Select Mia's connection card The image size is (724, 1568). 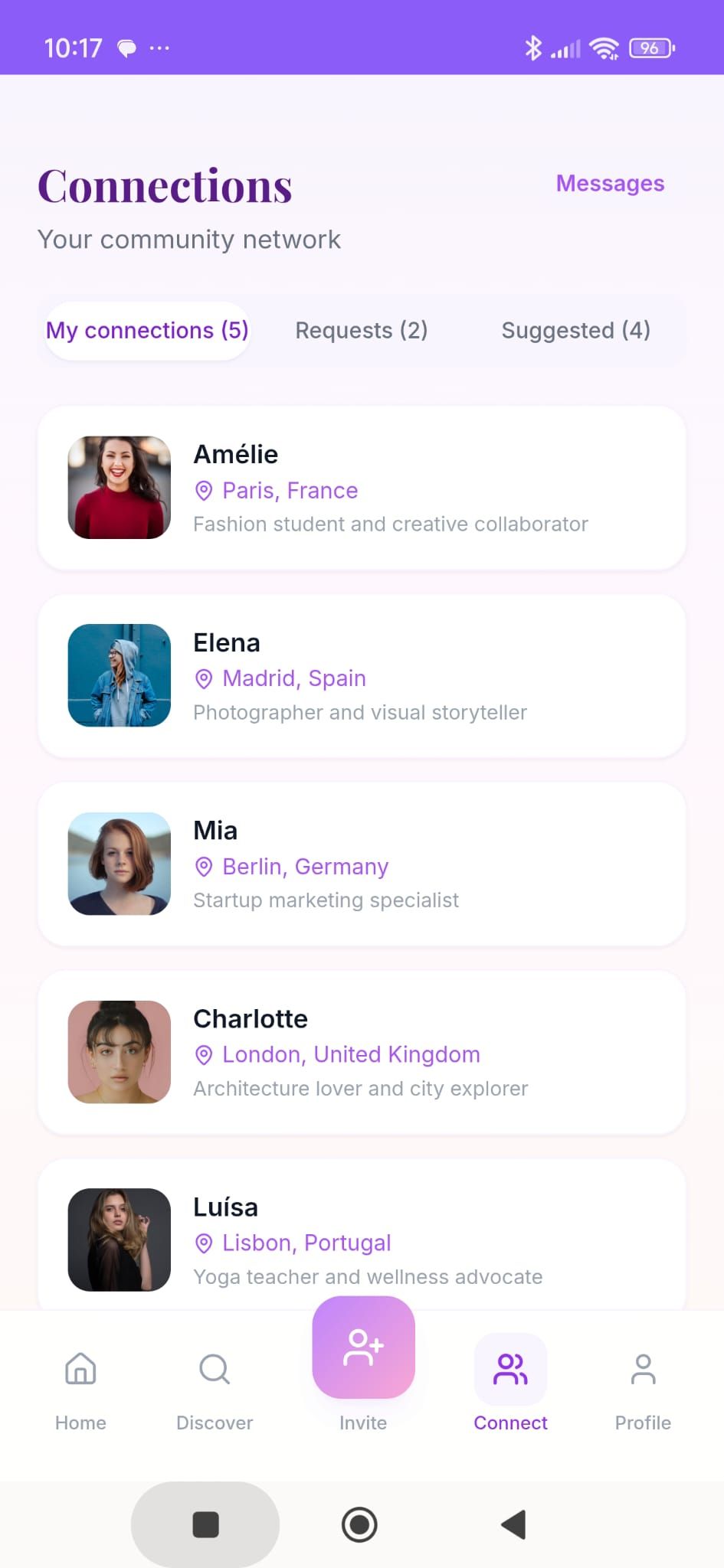pyautogui.click(x=362, y=864)
